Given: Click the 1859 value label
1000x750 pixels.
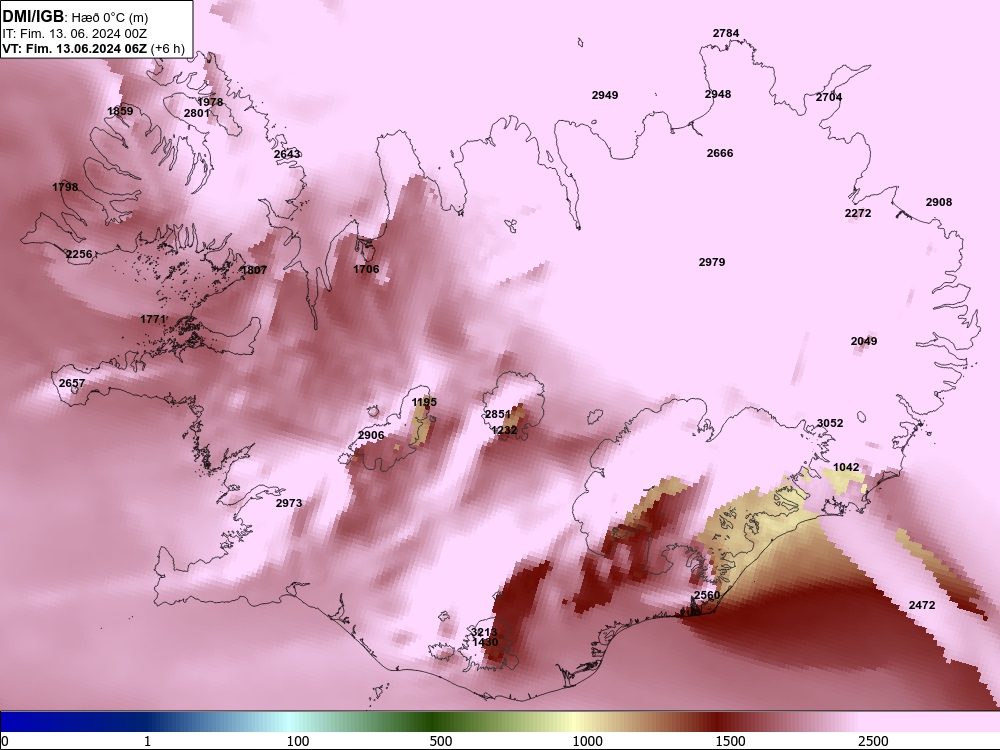Looking at the screenshot, I should [120, 111].
